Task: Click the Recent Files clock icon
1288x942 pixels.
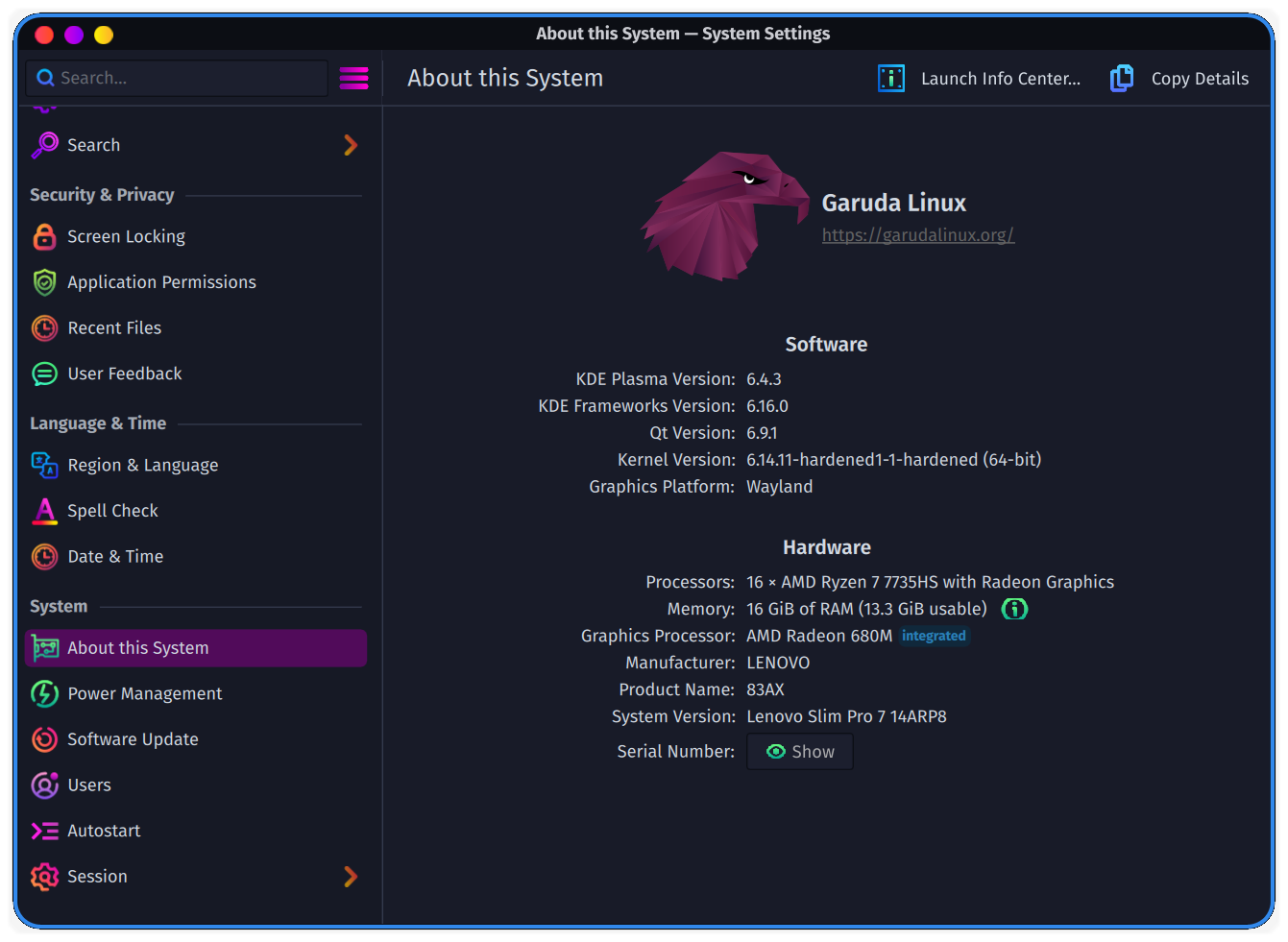Action: click(45, 328)
